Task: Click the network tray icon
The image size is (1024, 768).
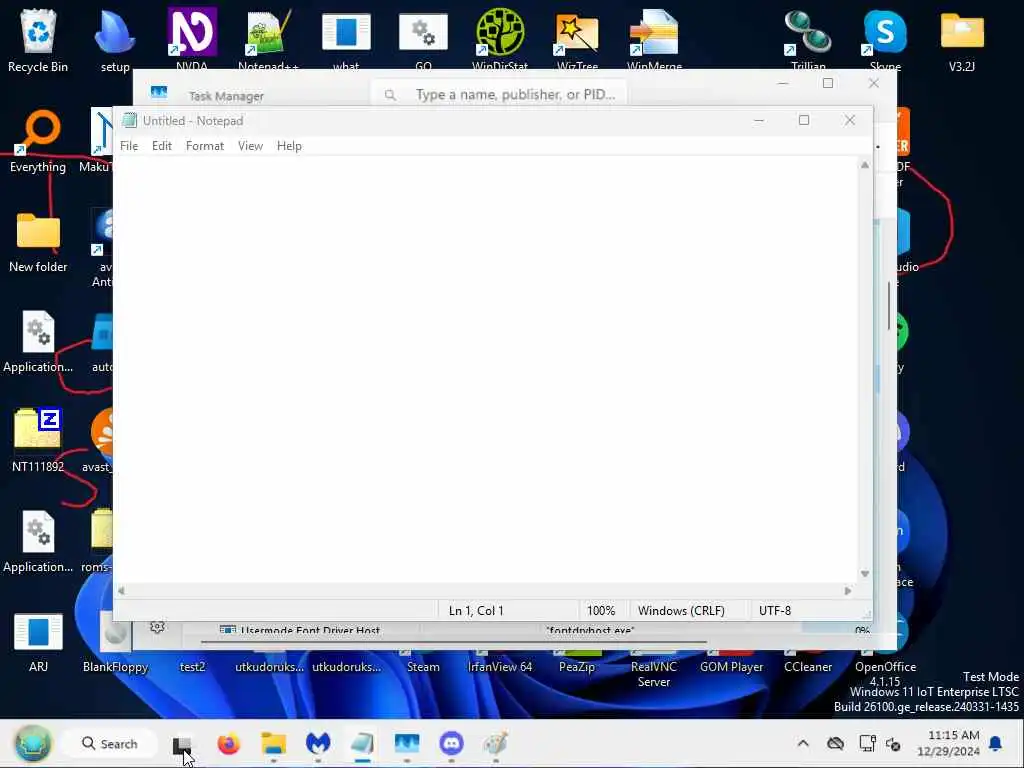Action: pyautogui.click(x=867, y=743)
